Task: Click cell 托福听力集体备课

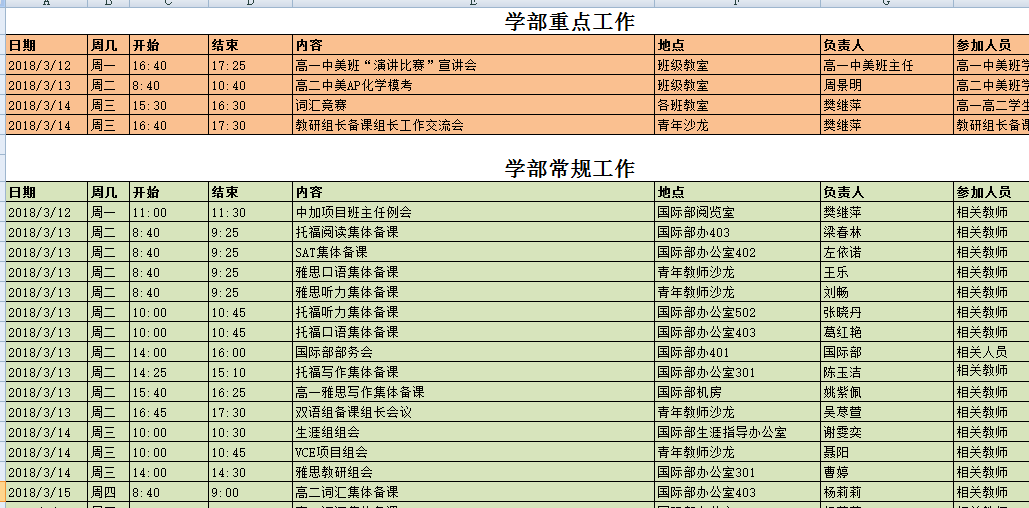Action: (x=474, y=312)
